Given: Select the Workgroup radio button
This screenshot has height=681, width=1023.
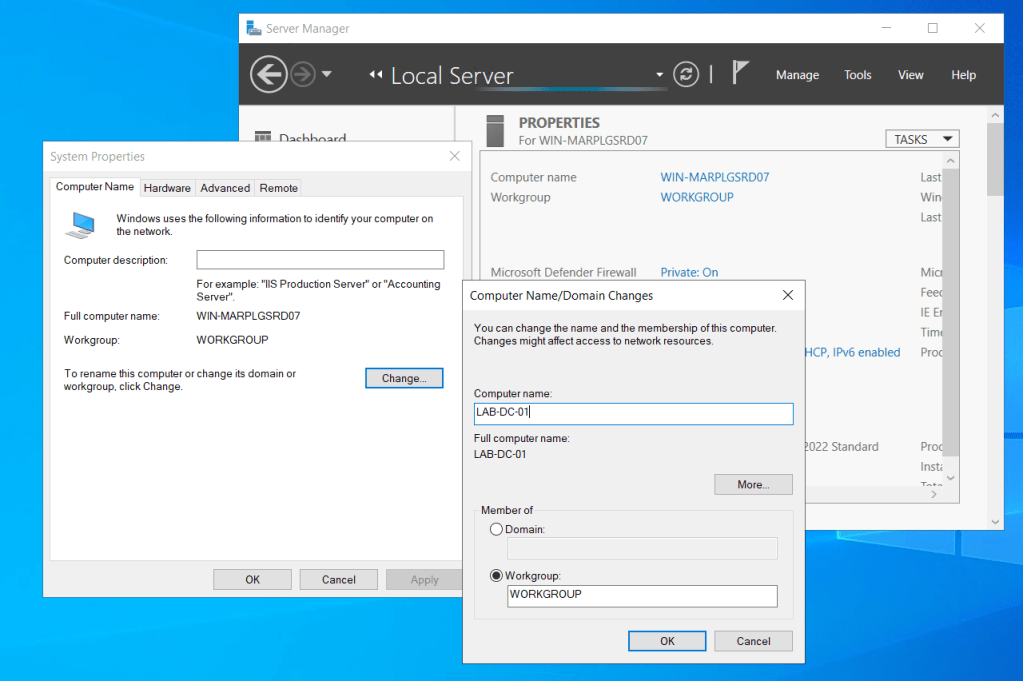Looking at the screenshot, I should tap(496, 576).
